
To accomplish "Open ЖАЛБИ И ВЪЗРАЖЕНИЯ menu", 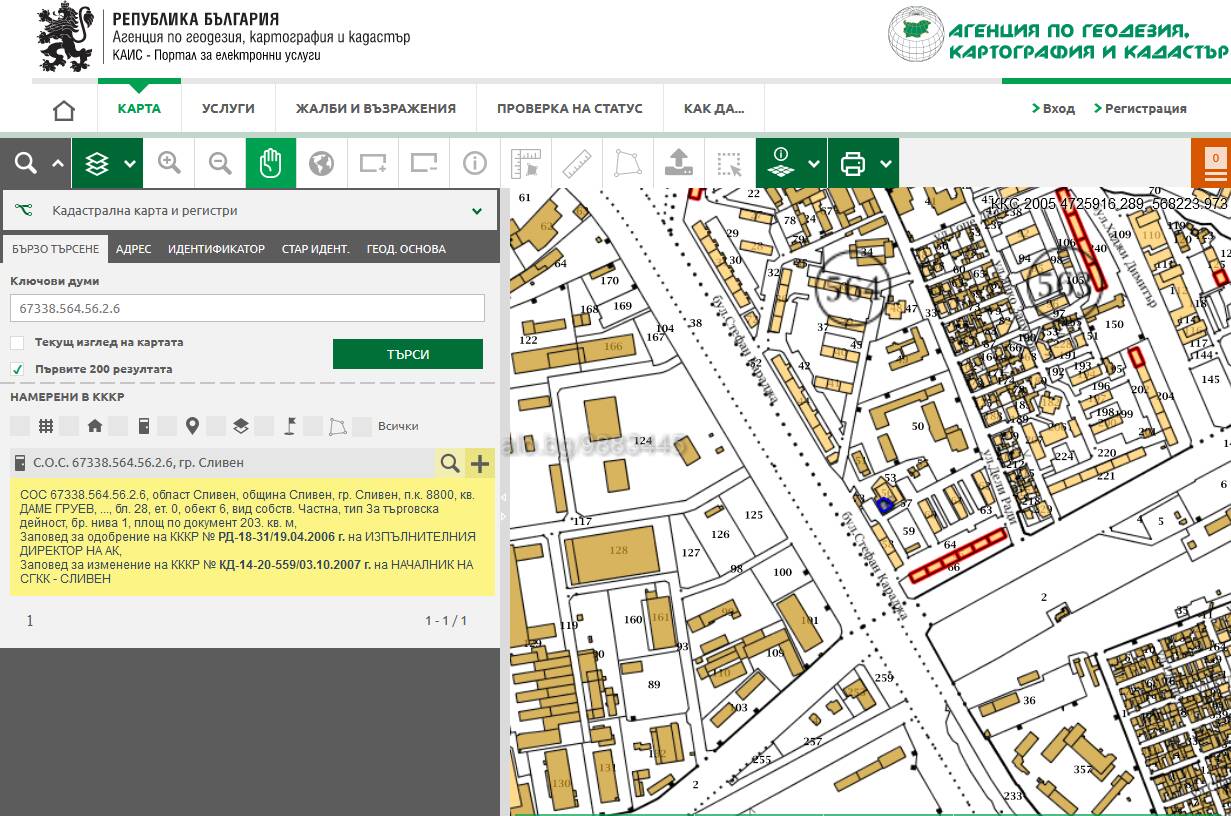I will coord(376,108).
